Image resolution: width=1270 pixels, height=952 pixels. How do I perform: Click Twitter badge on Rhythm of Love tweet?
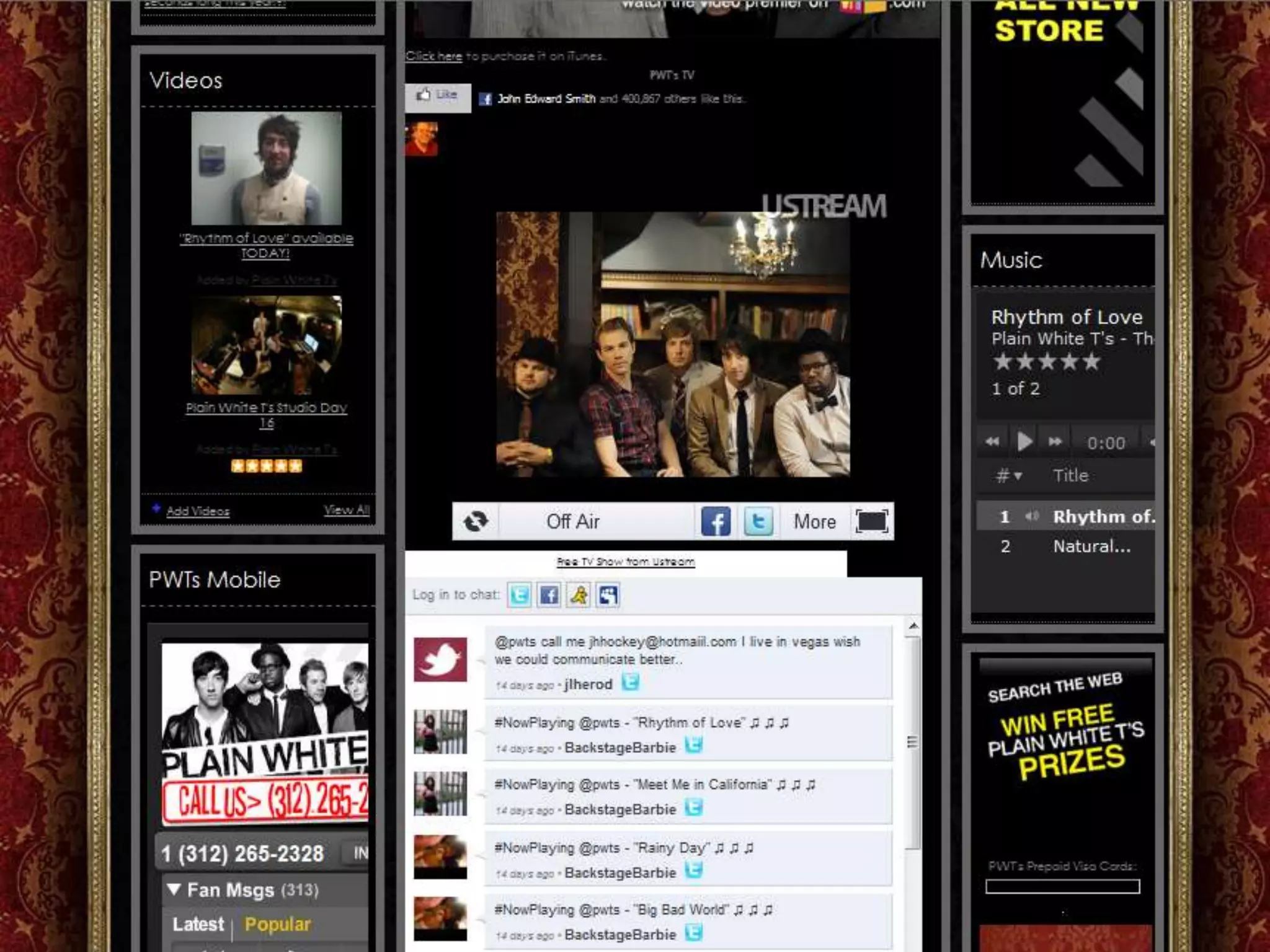coord(693,745)
